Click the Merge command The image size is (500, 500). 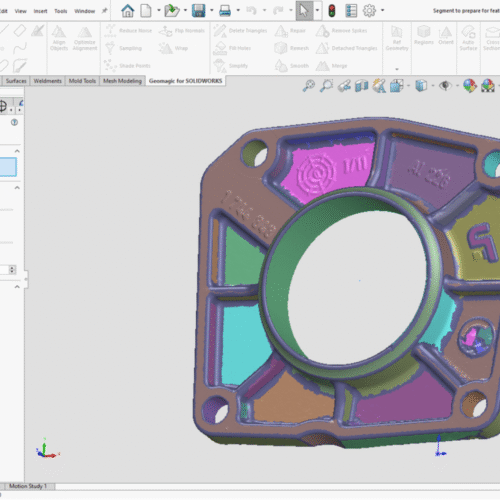click(332, 66)
